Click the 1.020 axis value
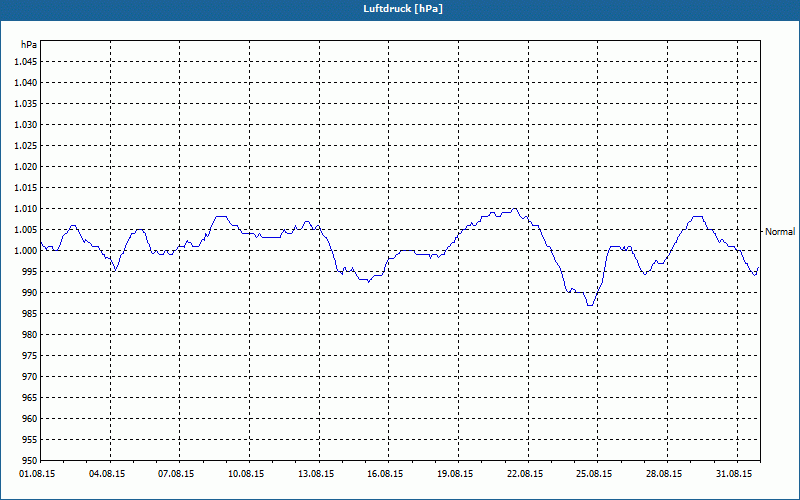800x500 pixels. tap(26, 166)
